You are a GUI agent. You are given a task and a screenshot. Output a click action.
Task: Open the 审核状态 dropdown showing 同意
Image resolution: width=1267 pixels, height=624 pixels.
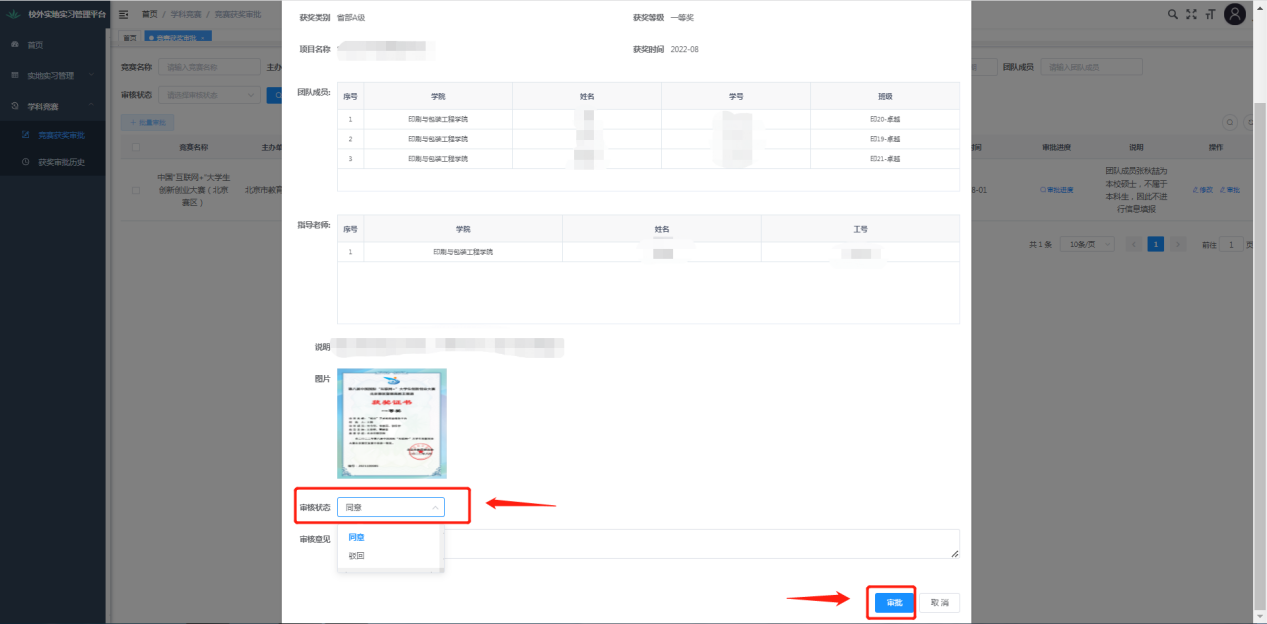(391, 507)
